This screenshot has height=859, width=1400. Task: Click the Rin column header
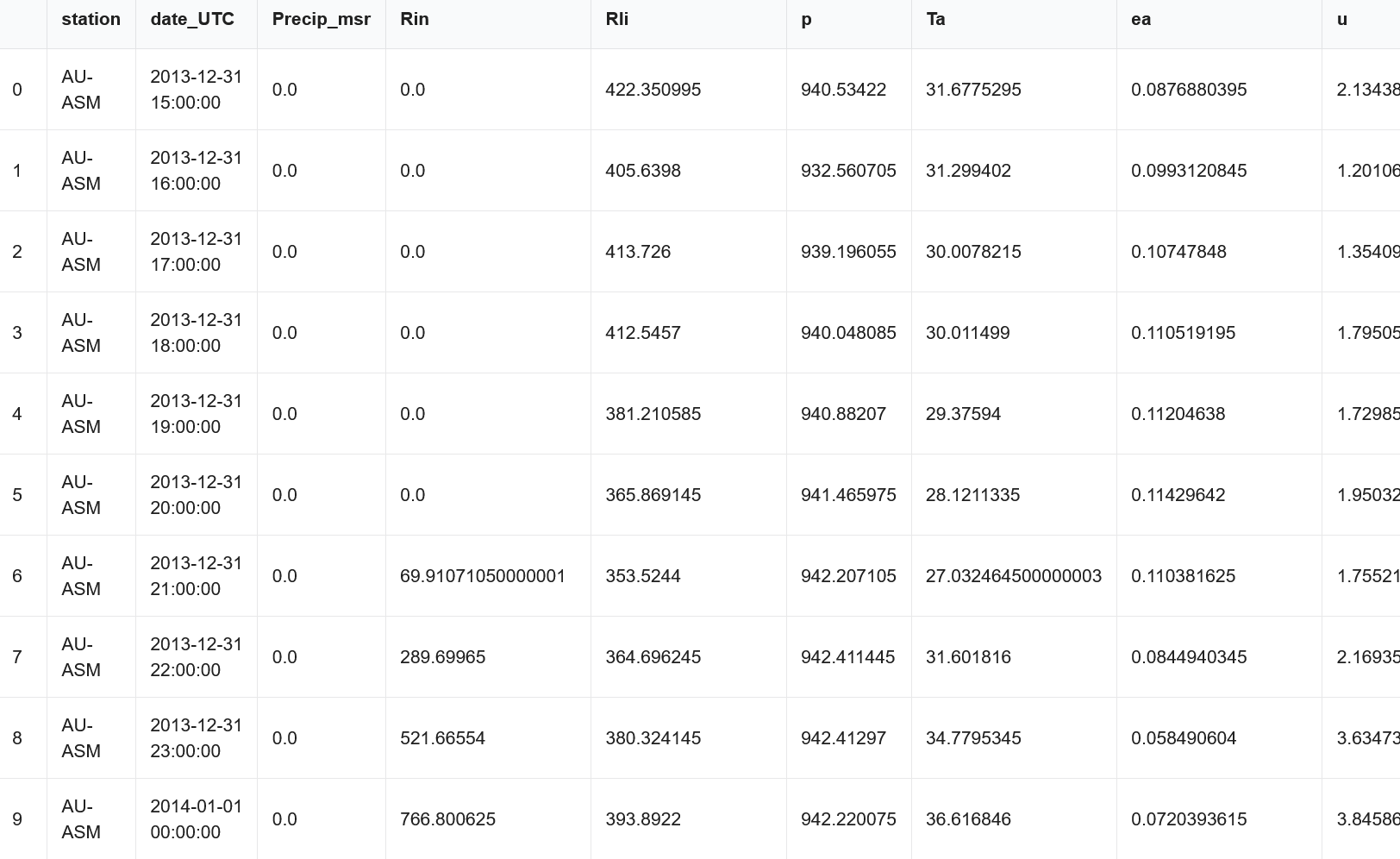[415, 19]
